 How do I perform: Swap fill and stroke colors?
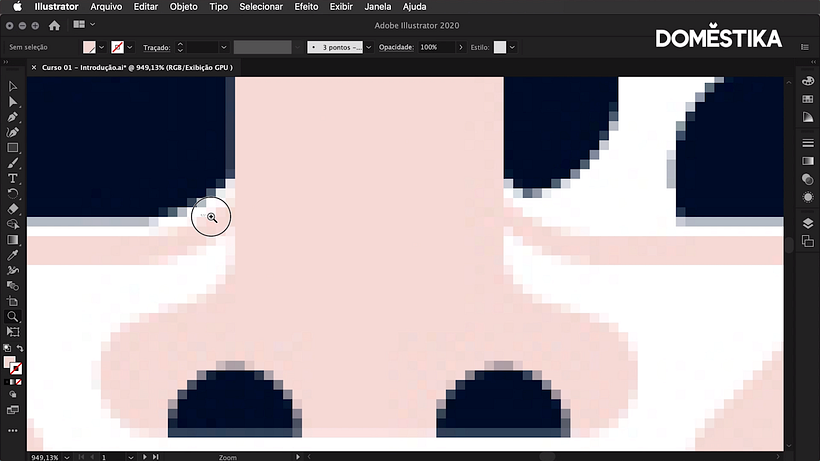[20, 348]
